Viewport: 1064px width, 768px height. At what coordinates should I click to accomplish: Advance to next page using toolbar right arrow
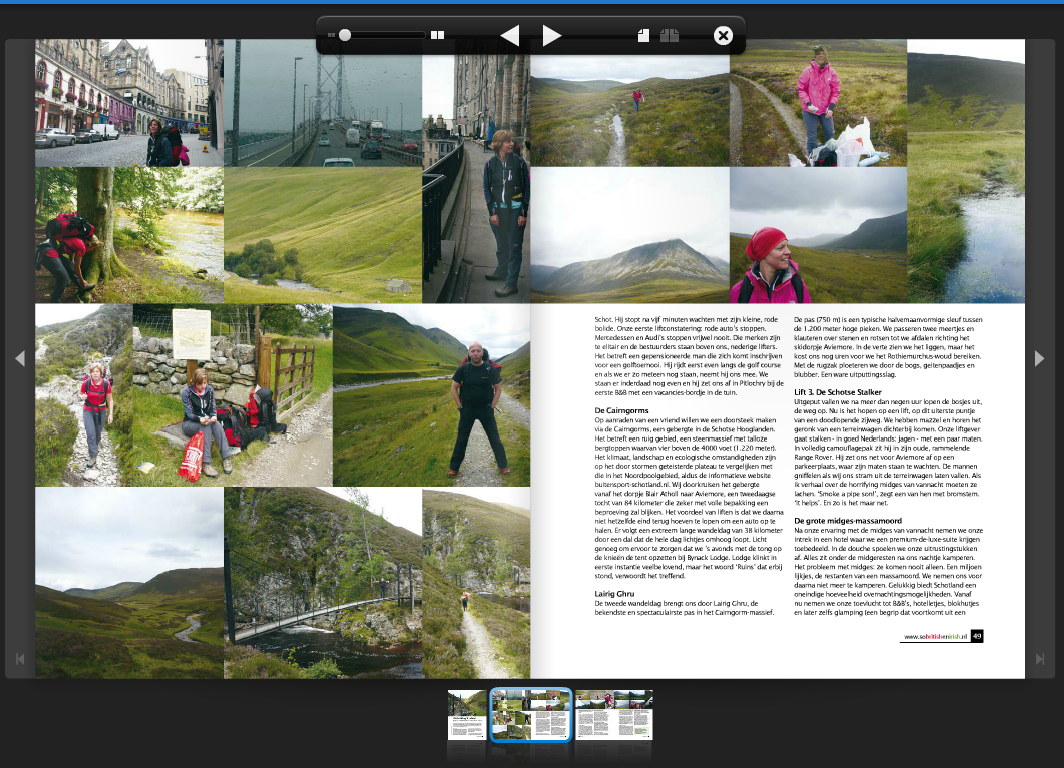click(552, 36)
